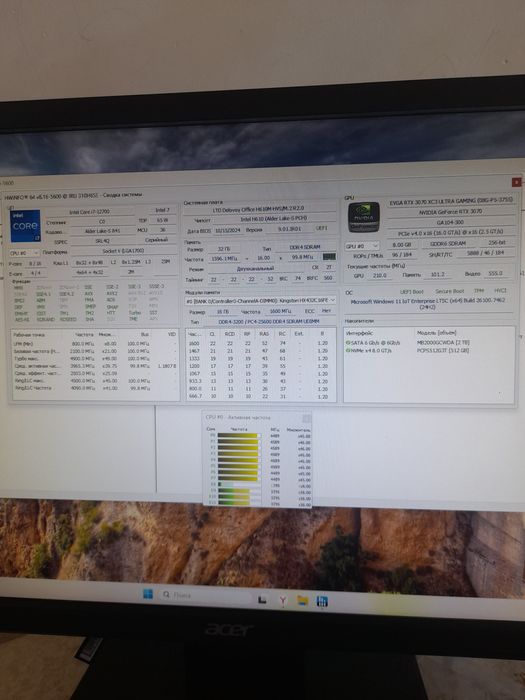The width and height of the screenshot is (525, 700).
Task: Click the magnifier icon in taskbar search
Action: [x=167, y=595]
